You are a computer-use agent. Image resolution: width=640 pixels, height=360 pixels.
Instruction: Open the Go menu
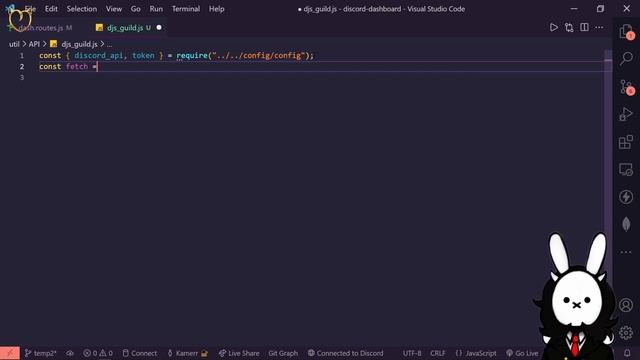click(136, 9)
